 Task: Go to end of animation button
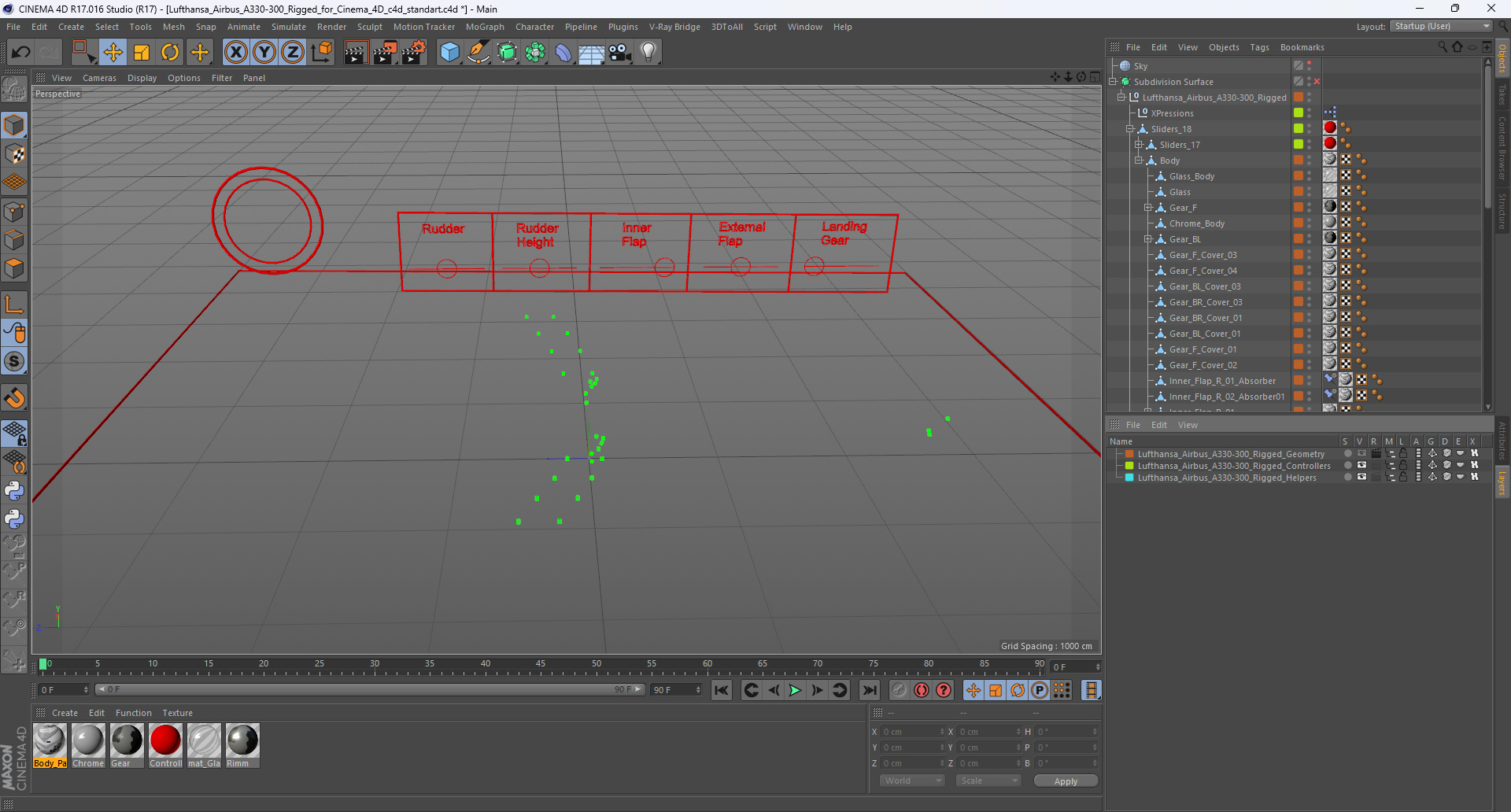click(x=870, y=690)
